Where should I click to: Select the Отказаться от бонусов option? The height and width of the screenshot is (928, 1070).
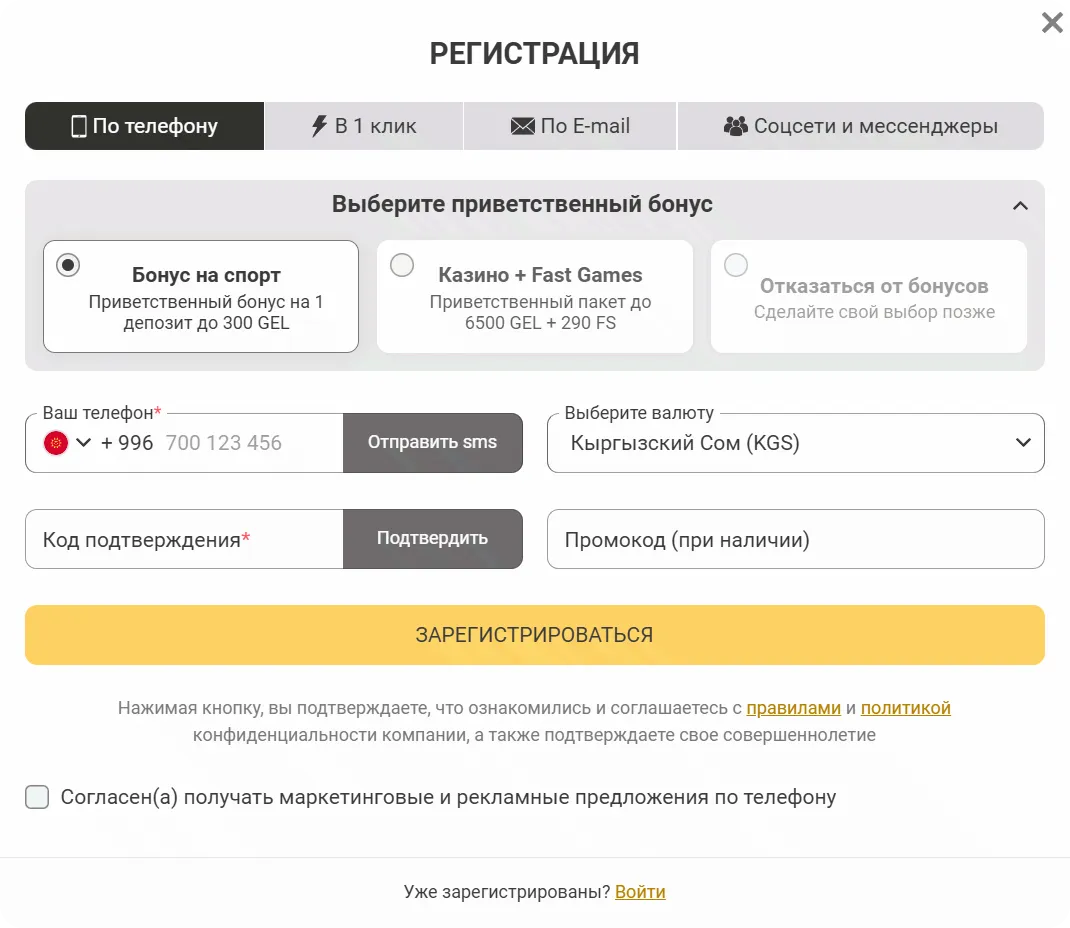click(736, 265)
